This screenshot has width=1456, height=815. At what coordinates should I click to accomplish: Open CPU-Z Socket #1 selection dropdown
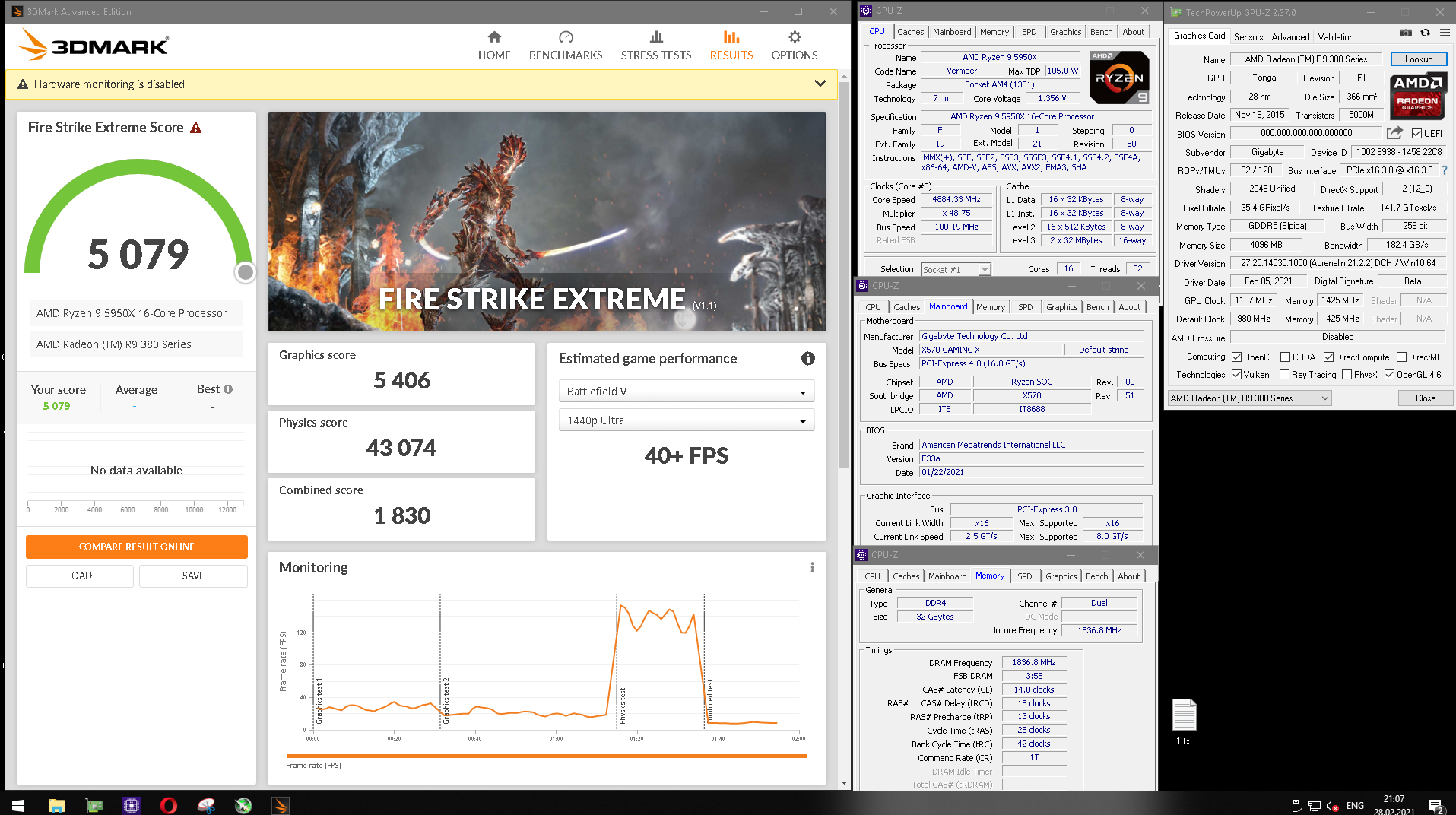(x=956, y=269)
